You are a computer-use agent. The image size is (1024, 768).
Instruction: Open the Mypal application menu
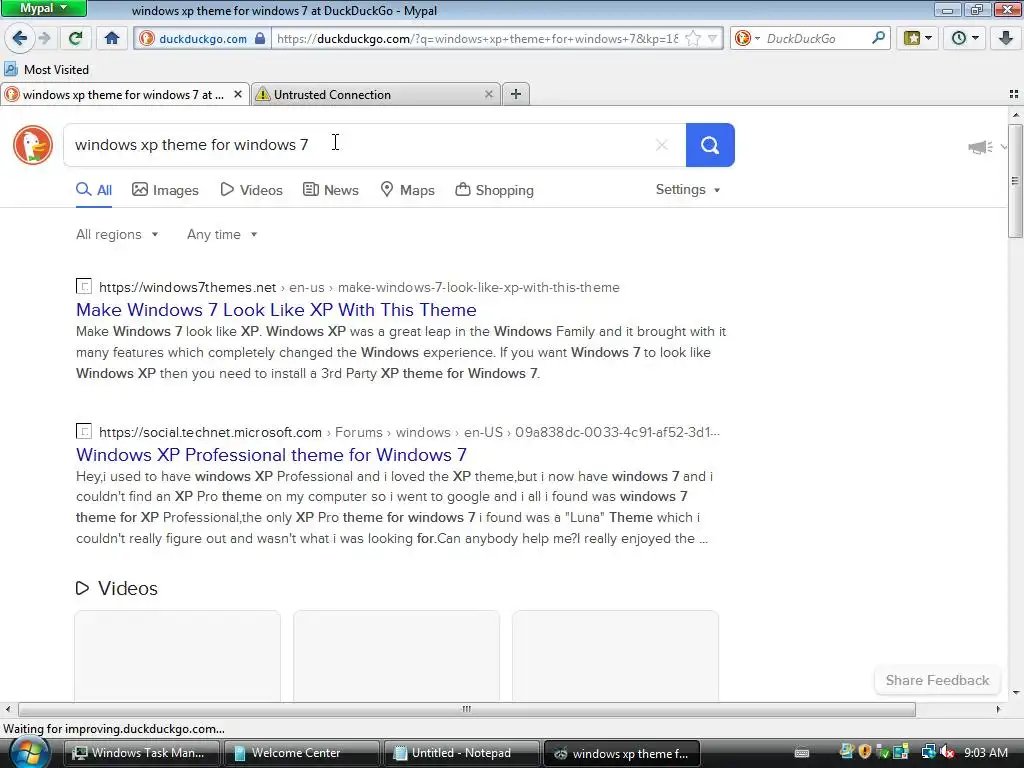(x=43, y=8)
